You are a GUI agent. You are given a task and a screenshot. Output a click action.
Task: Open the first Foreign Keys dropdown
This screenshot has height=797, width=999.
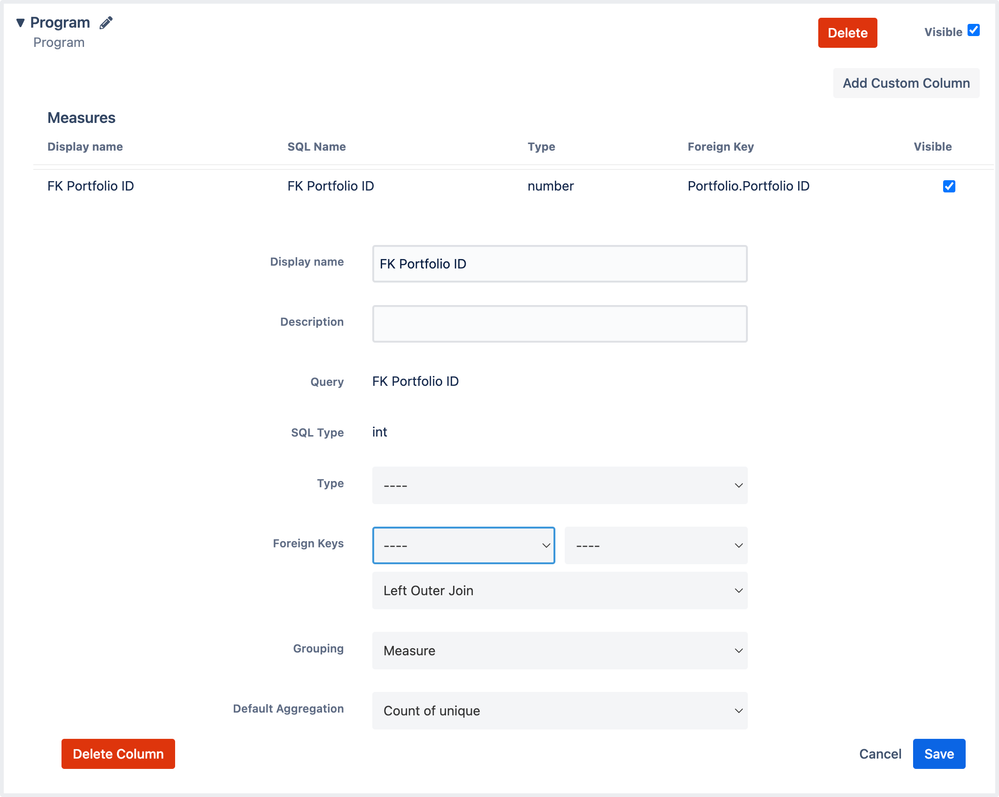(463, 545)
